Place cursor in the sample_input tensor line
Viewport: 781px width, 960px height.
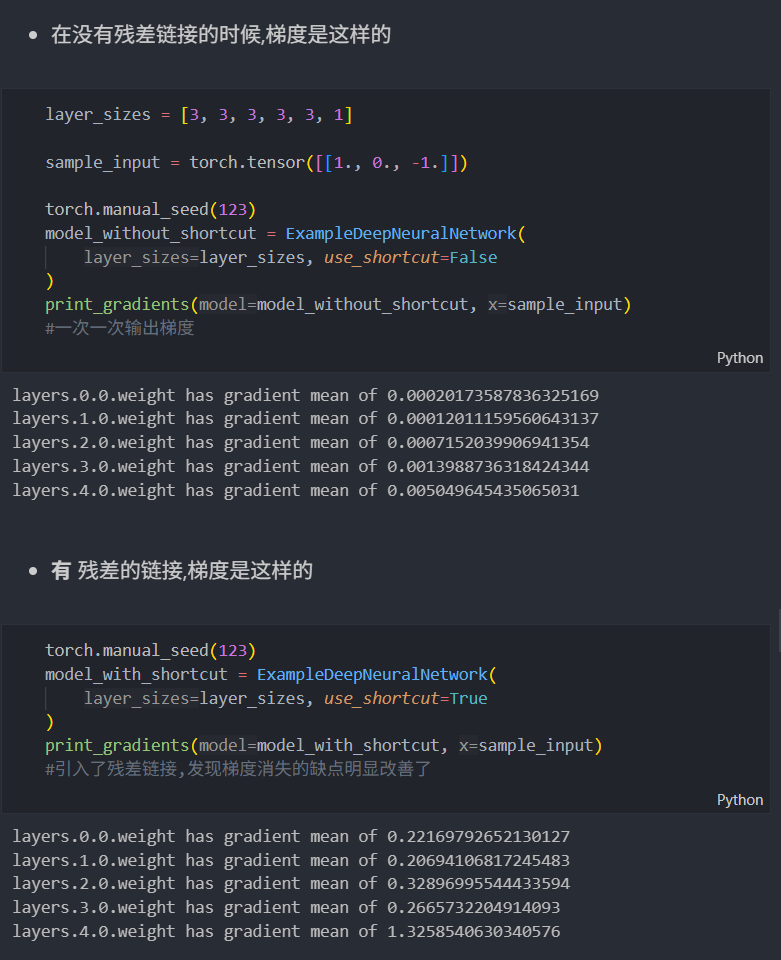pos(256,162)
